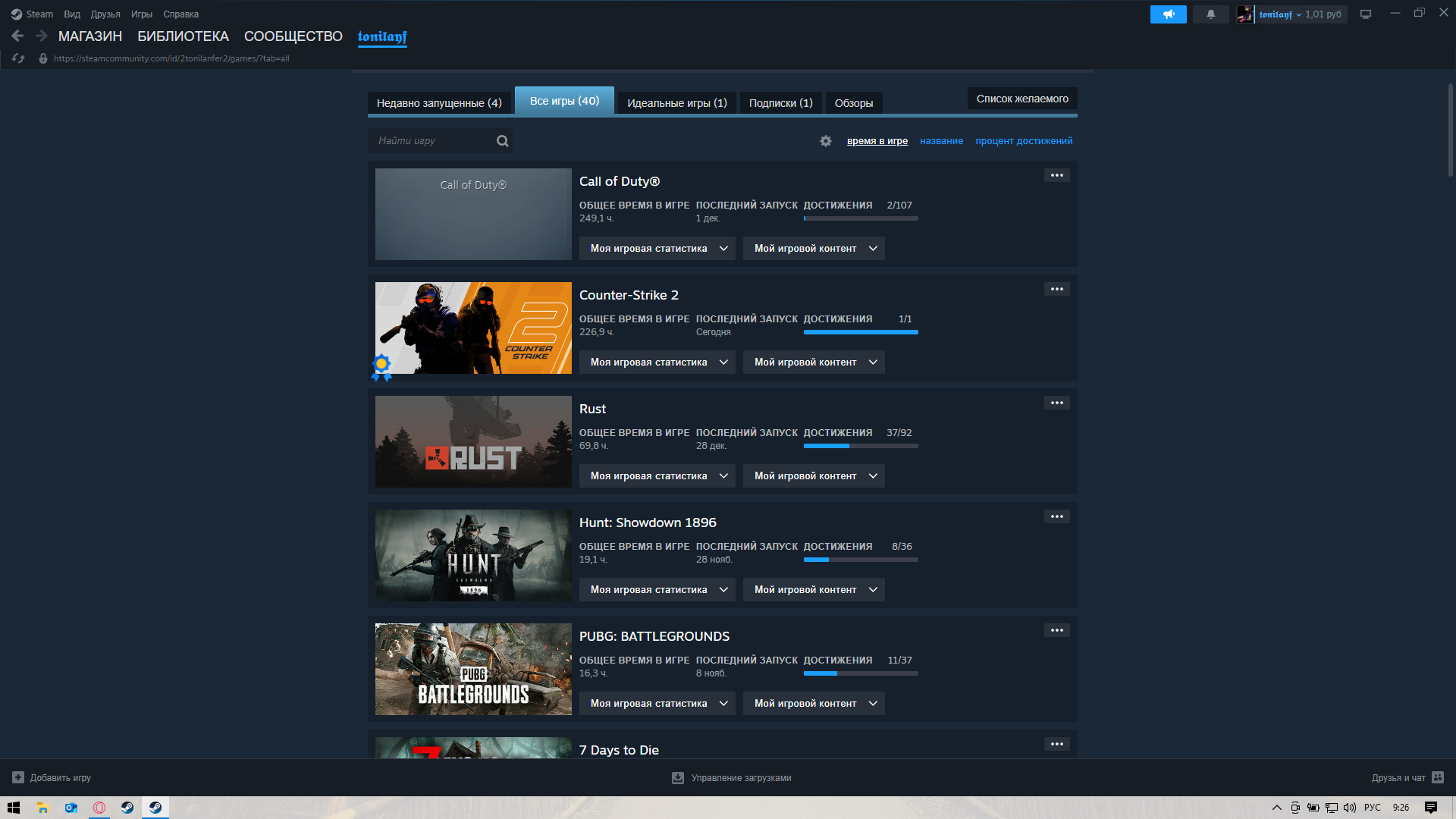This screenshot has height=819, width=1456.
Task: Go to БИБЛИОТЕКА in the main navigation
Action: [183, 36]
